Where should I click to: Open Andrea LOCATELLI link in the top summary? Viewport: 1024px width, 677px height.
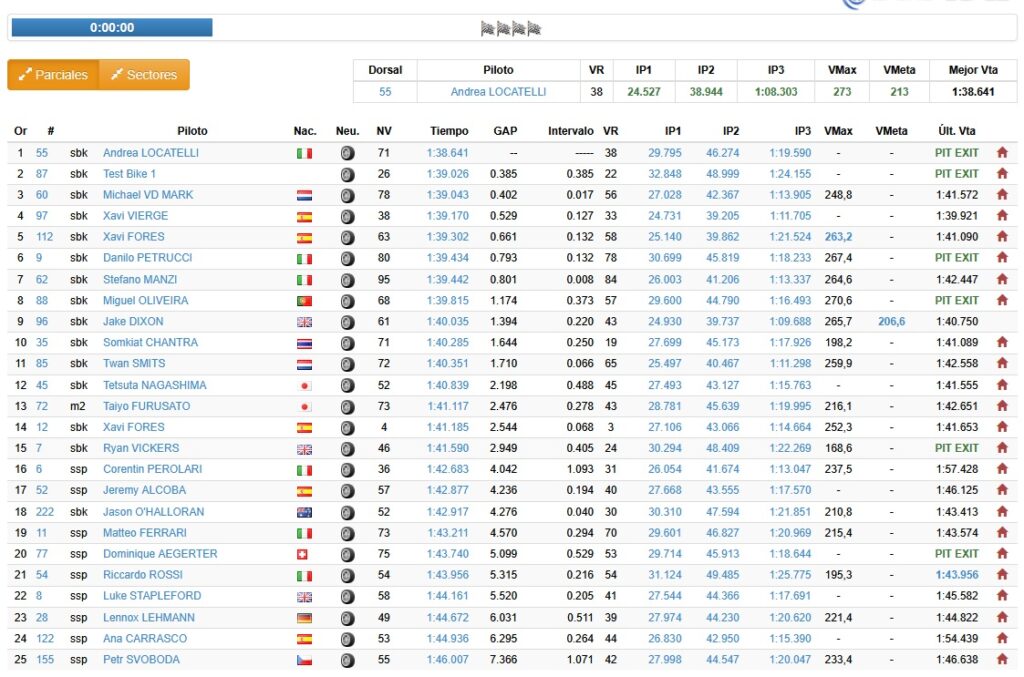tap(498, 92)
